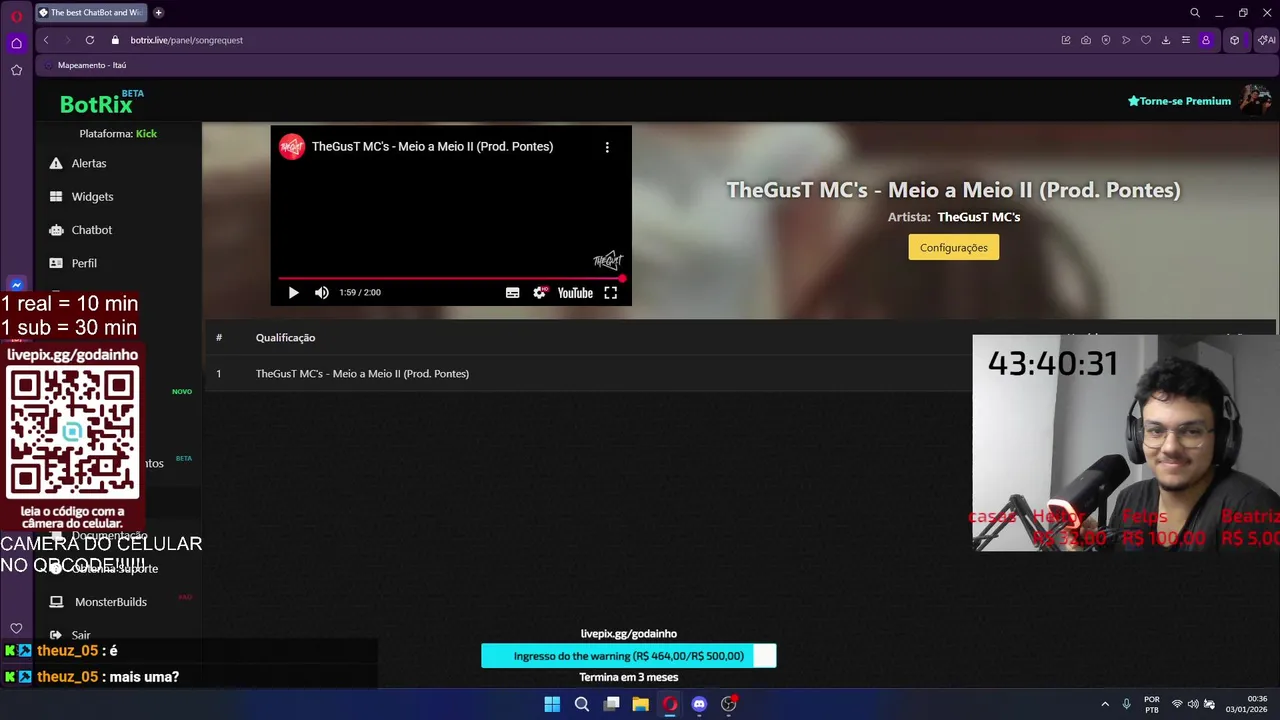Open clock and date panel
Screen dimensions: 1280x720
click(x=1246, y=704)
